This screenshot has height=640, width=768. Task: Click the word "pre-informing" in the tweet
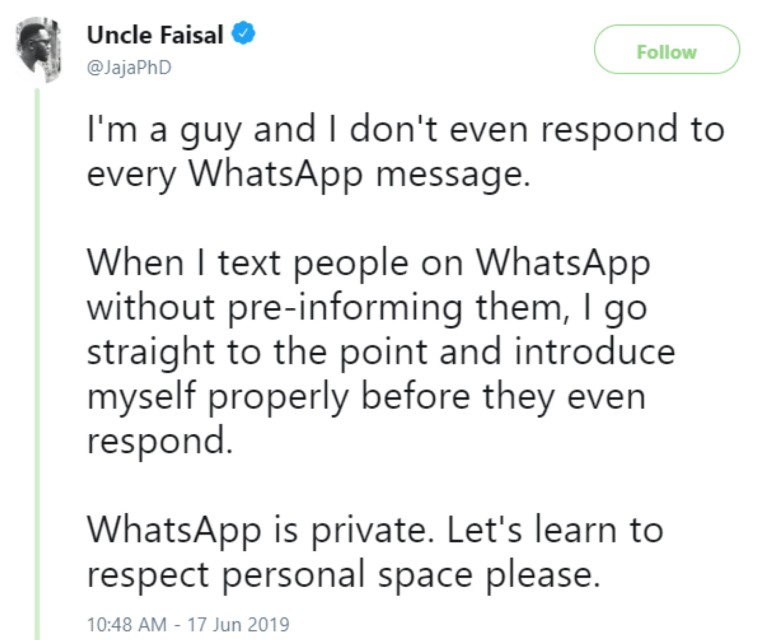coord(345,309)
